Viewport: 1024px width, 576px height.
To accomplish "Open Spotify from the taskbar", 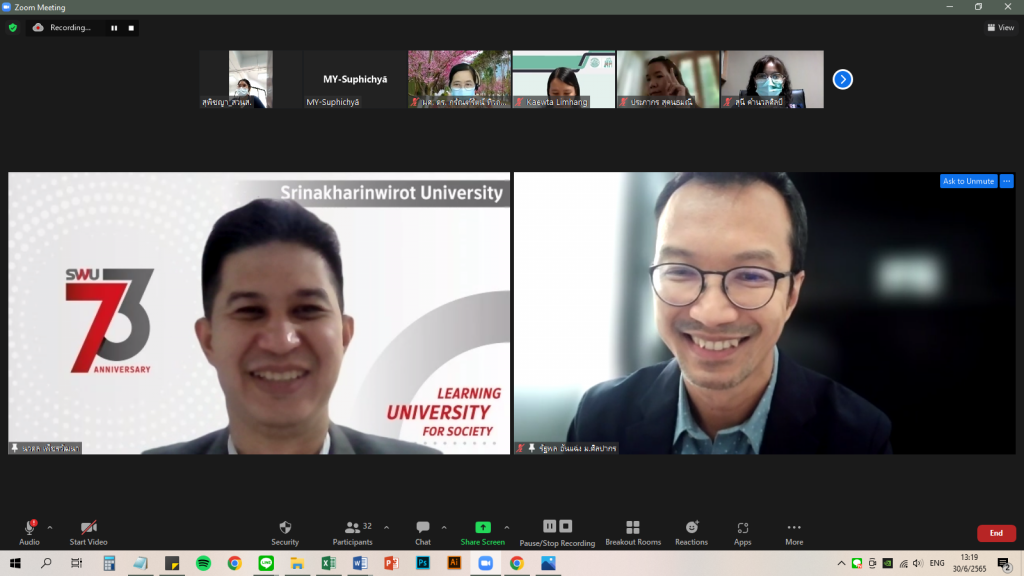I will (203, 563).
